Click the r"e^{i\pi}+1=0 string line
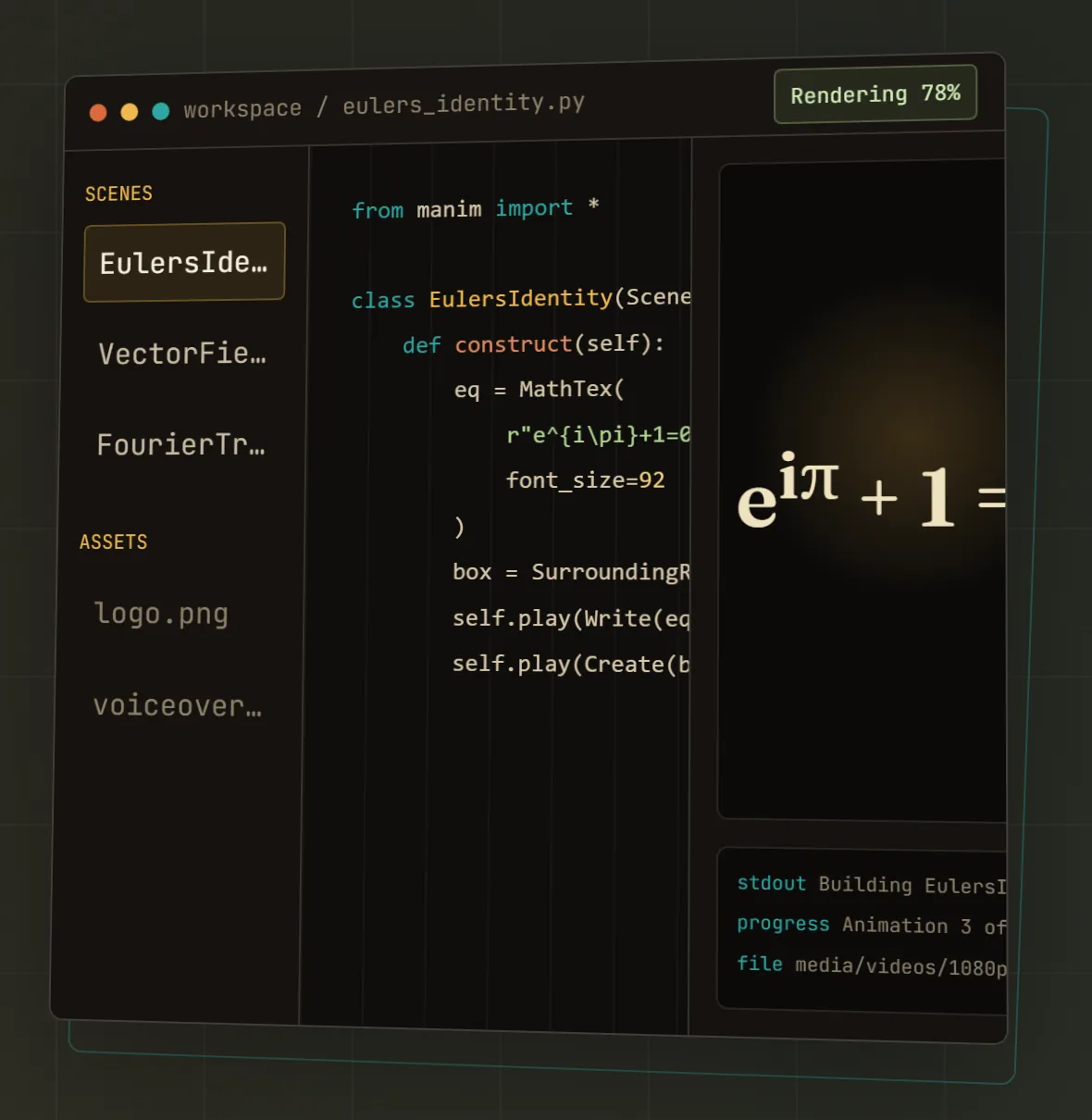This screenshot has width=1092, height=1120. coord(599,435)
